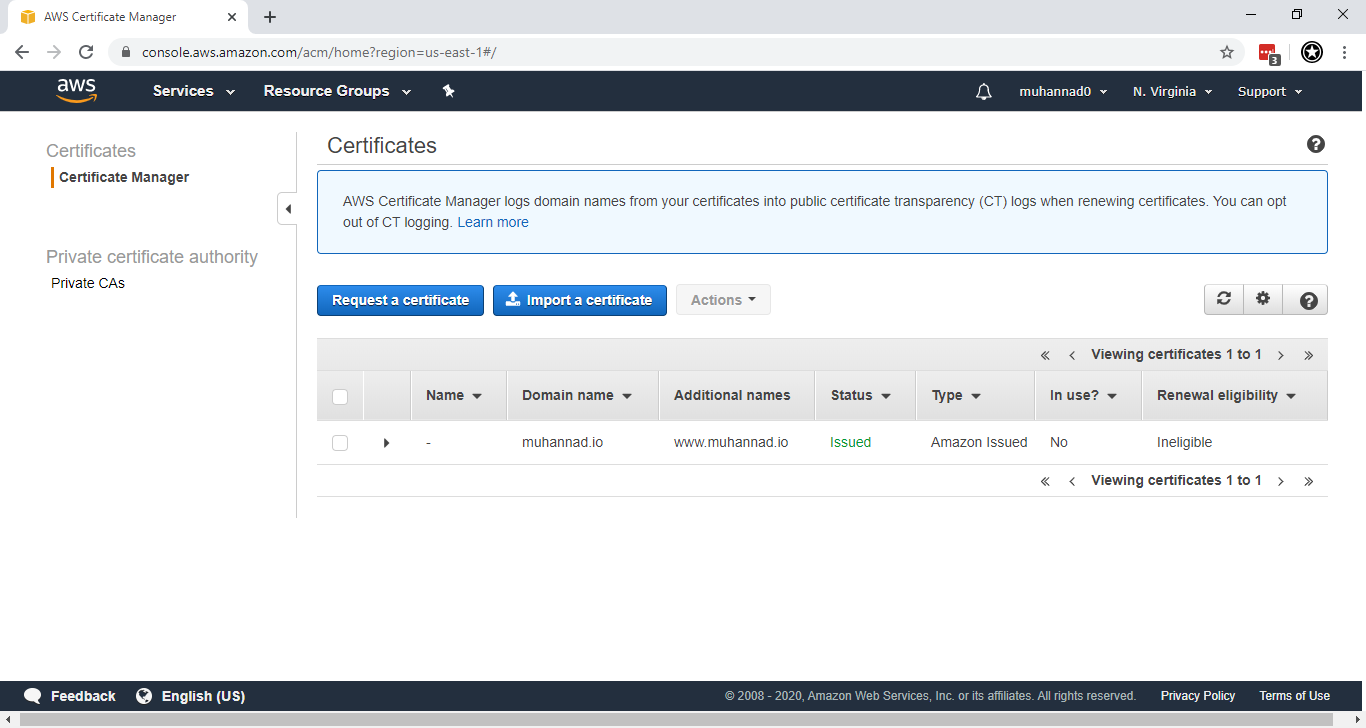The height and width of the screenshot is (728, 1366).
Task: Open the Feedback dialog
Action: coord(69,695)
